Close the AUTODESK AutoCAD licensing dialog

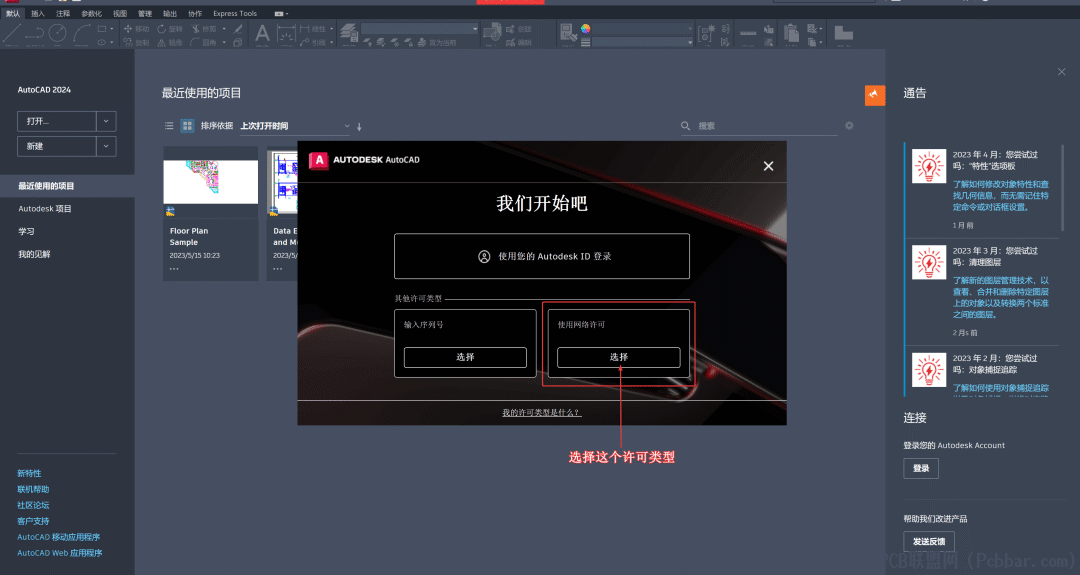(x=768, y=166)
